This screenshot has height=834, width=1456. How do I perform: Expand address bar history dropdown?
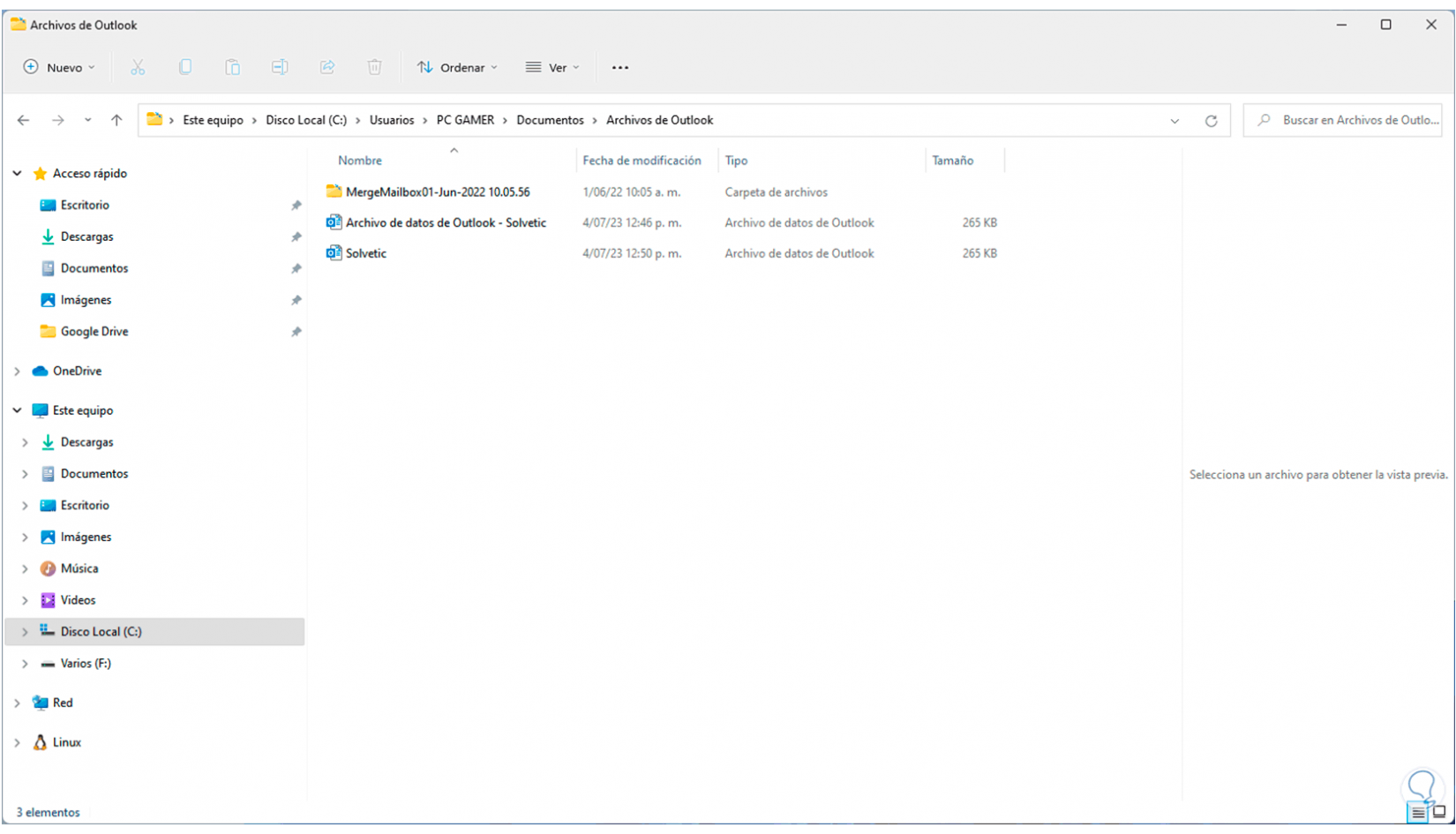pyautogui.click(x=1175, y=121)
